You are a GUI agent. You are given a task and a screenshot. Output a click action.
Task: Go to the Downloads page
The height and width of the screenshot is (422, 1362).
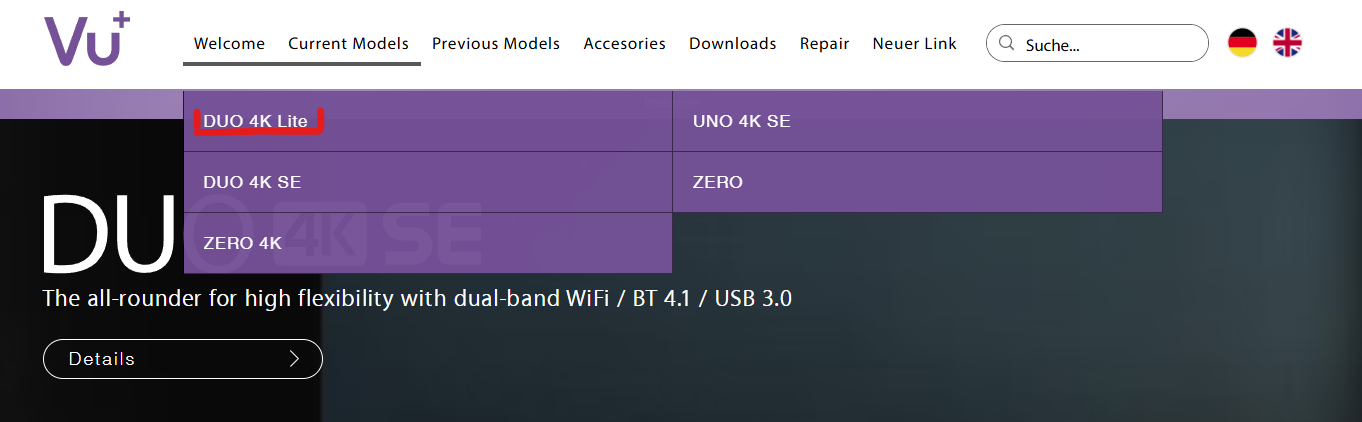point(732,44)
